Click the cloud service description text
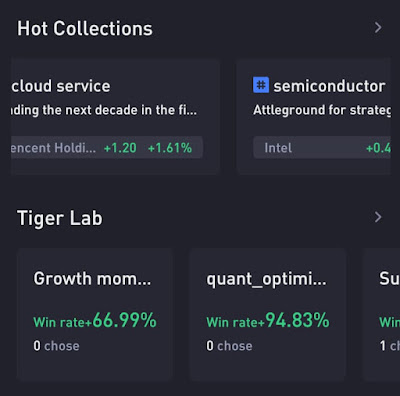The width and height of the screenshot is (400, 396). click(104, 110)
